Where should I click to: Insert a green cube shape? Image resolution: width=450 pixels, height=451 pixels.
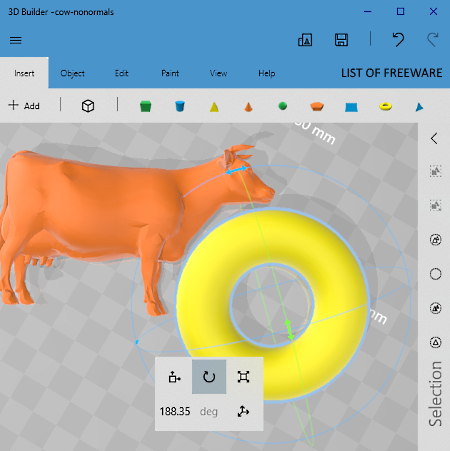[145, 106]
